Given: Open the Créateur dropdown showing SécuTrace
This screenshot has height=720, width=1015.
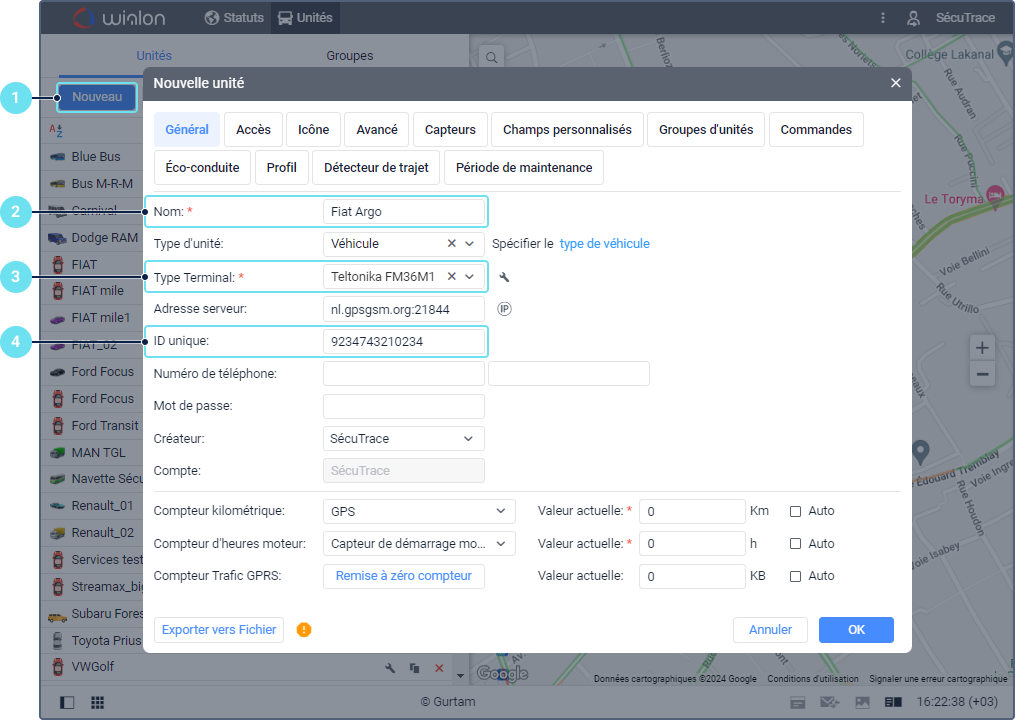Looking at the screenshot, I should (x=403, y=438).
